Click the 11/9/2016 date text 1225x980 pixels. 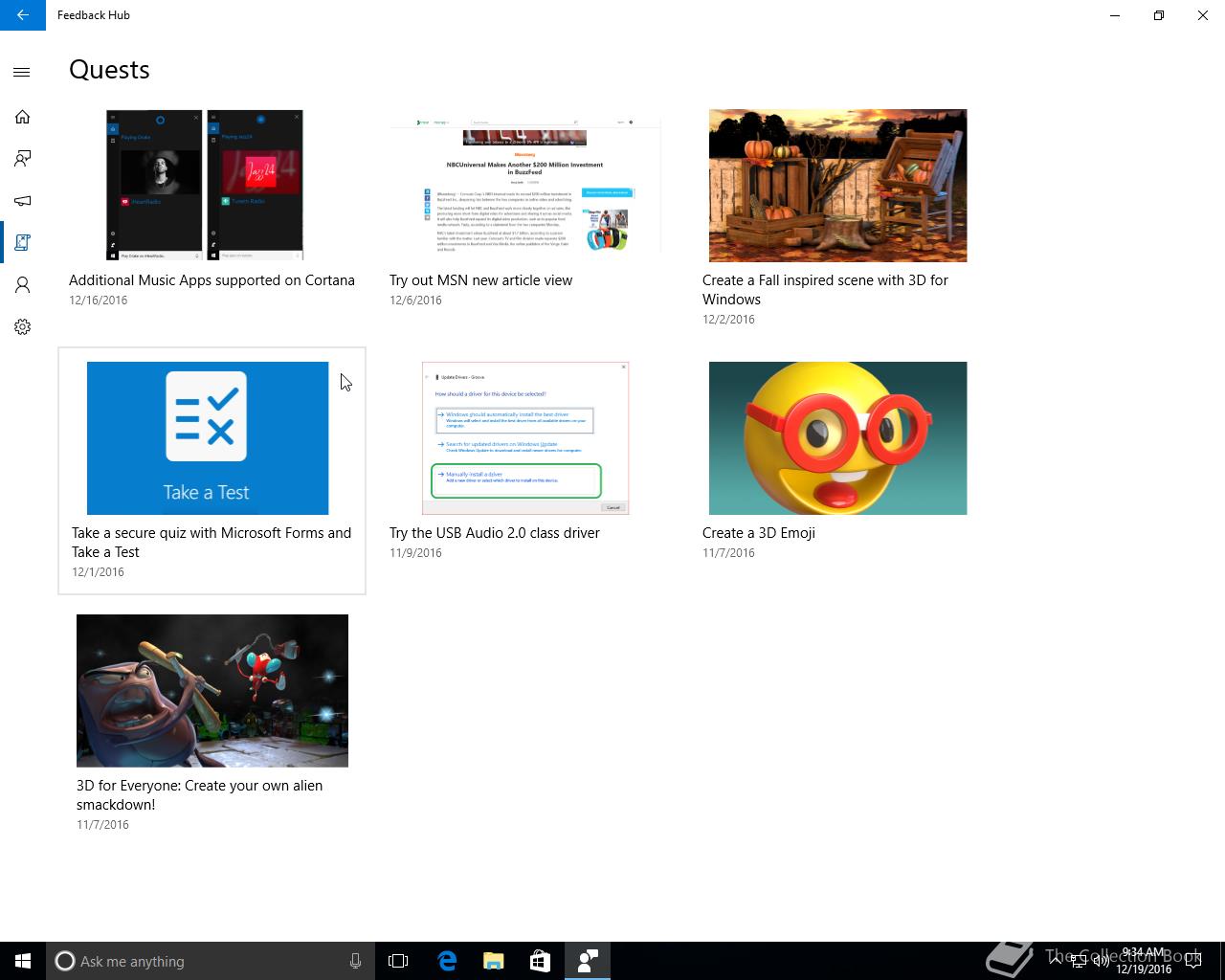point(415,553)
